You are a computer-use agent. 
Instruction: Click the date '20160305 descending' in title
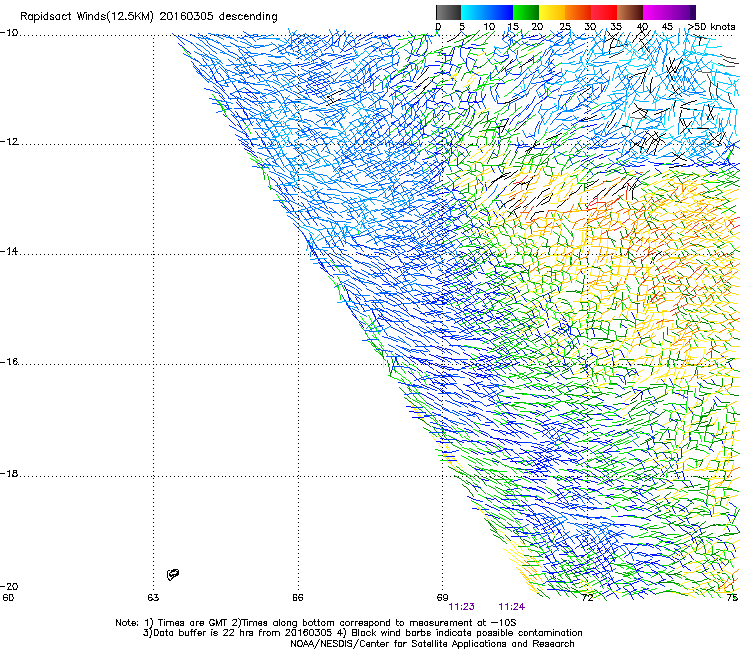(219, 17)
